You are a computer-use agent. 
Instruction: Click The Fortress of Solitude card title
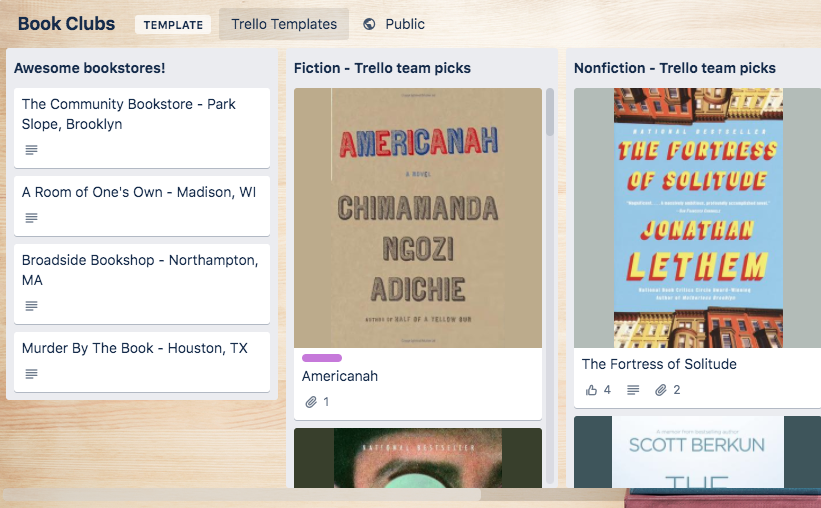[x=659, y=365]
